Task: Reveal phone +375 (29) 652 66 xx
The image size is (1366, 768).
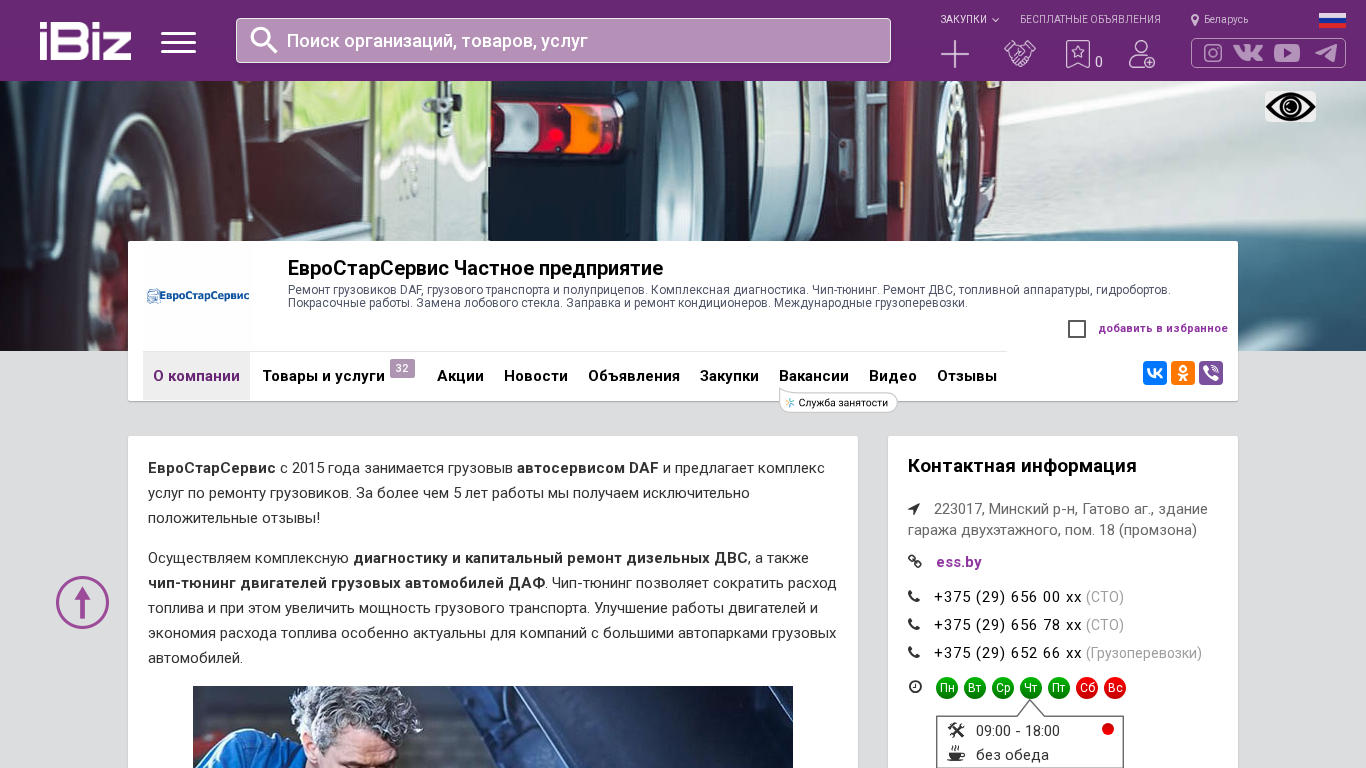Action: 1008,653
